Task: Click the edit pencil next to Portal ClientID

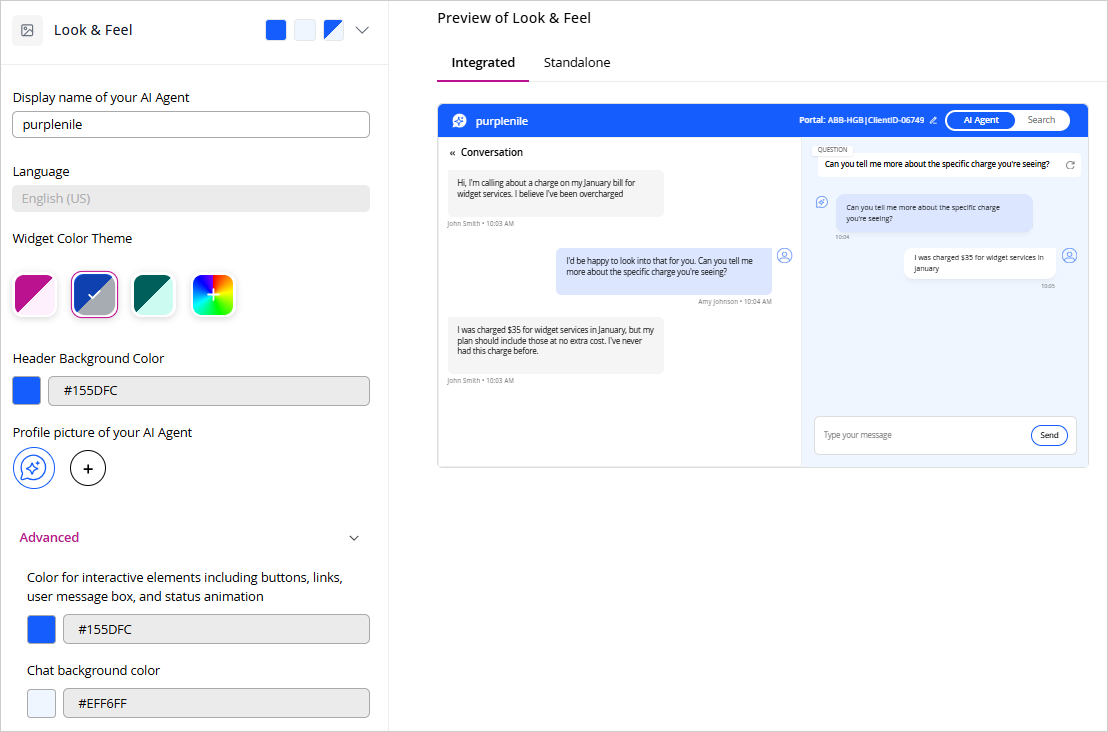Action: [933, 121]
